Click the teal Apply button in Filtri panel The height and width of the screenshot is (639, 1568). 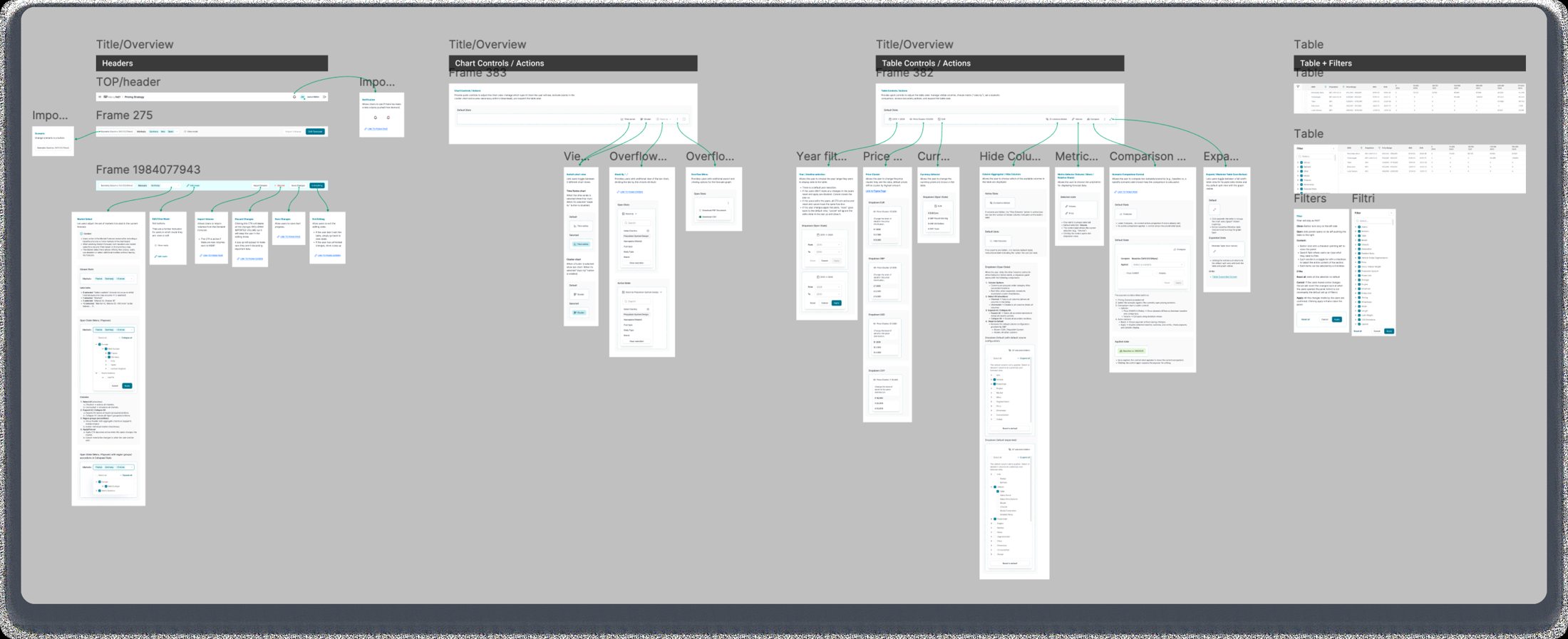(x=1389, y=331)
